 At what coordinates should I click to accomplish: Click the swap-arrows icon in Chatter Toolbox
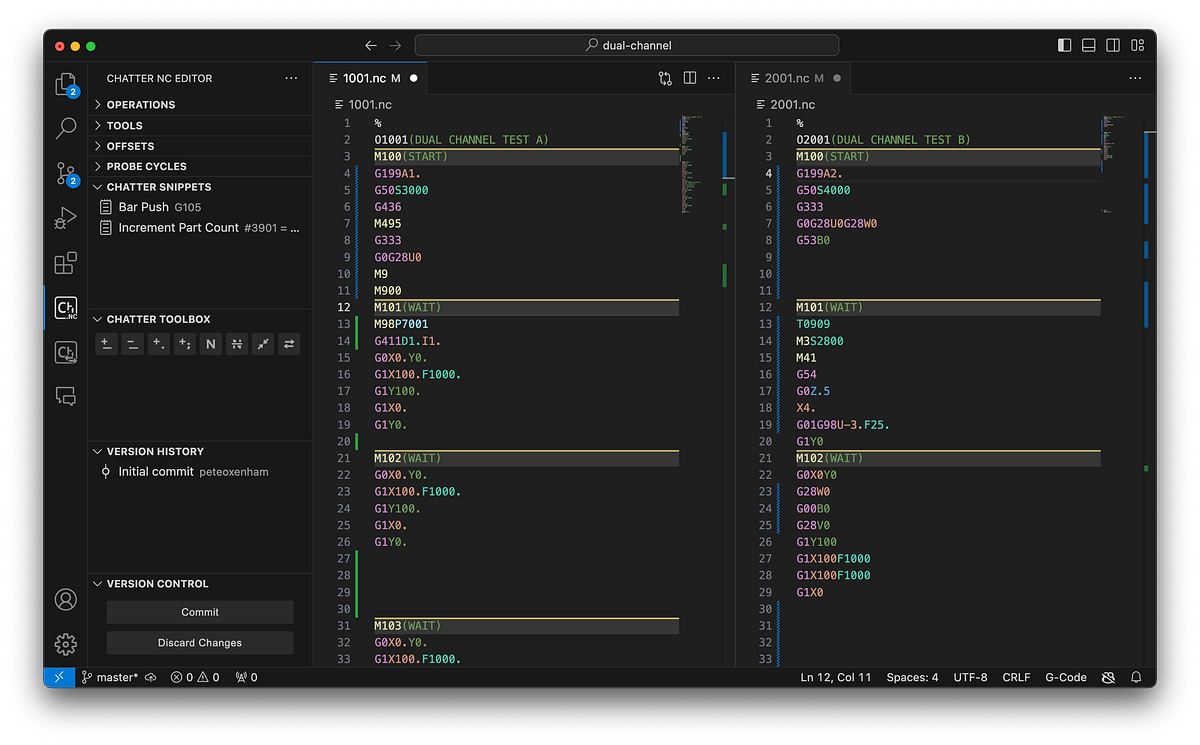(289, 344)
